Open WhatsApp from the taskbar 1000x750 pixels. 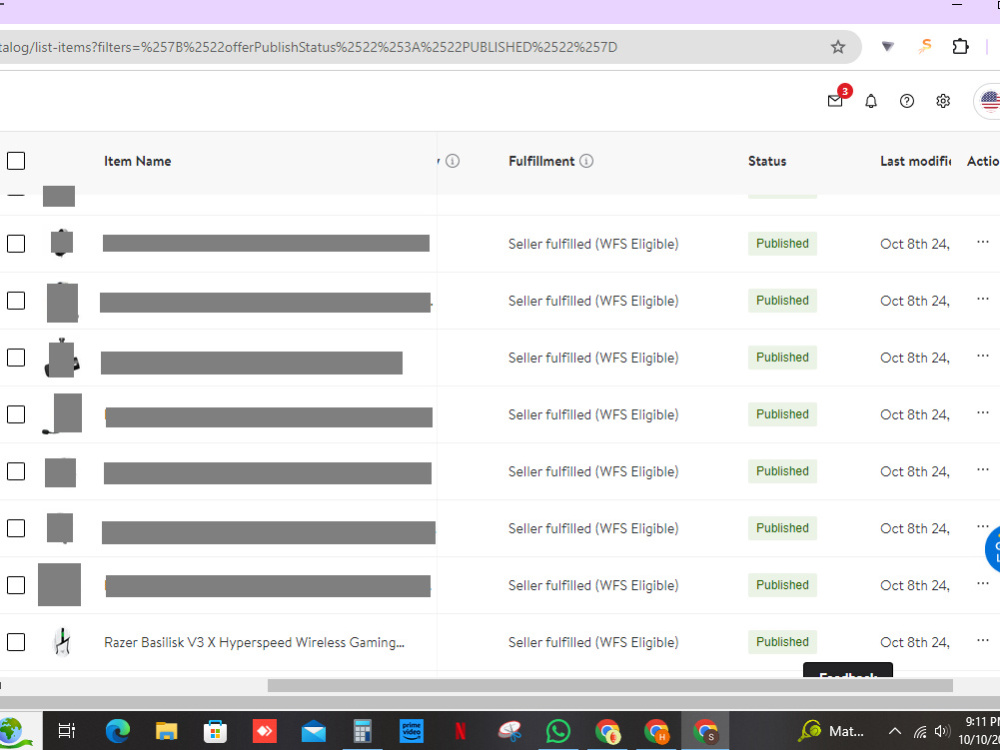(558, 731)
